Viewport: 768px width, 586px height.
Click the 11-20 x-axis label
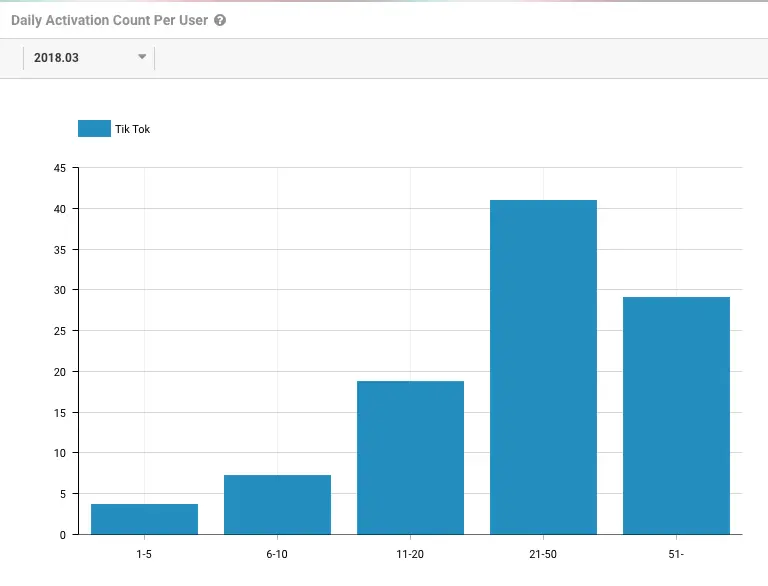[410, 554]
